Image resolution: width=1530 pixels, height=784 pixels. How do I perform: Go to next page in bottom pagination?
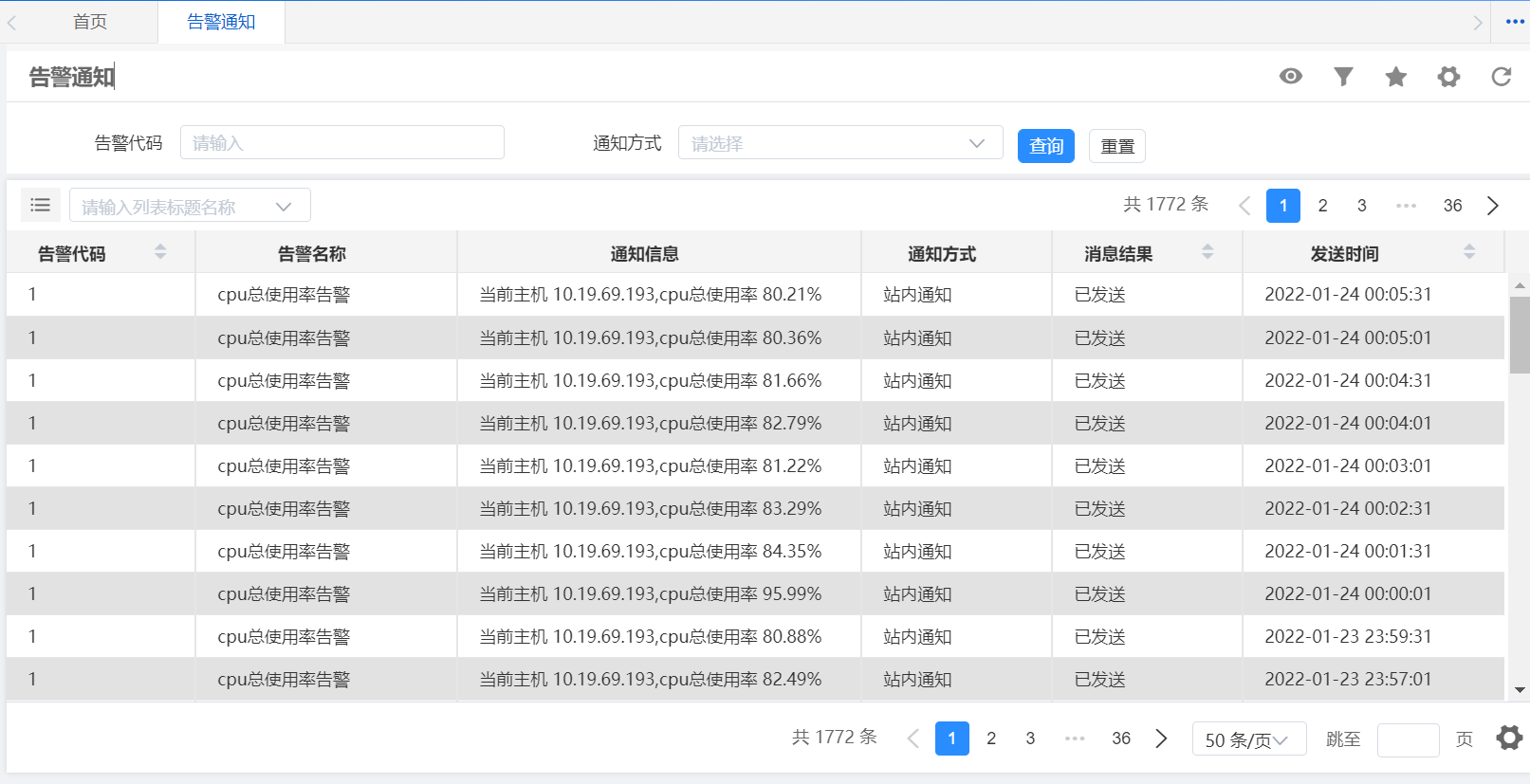pyautogui.click(x=1161, y=738)
